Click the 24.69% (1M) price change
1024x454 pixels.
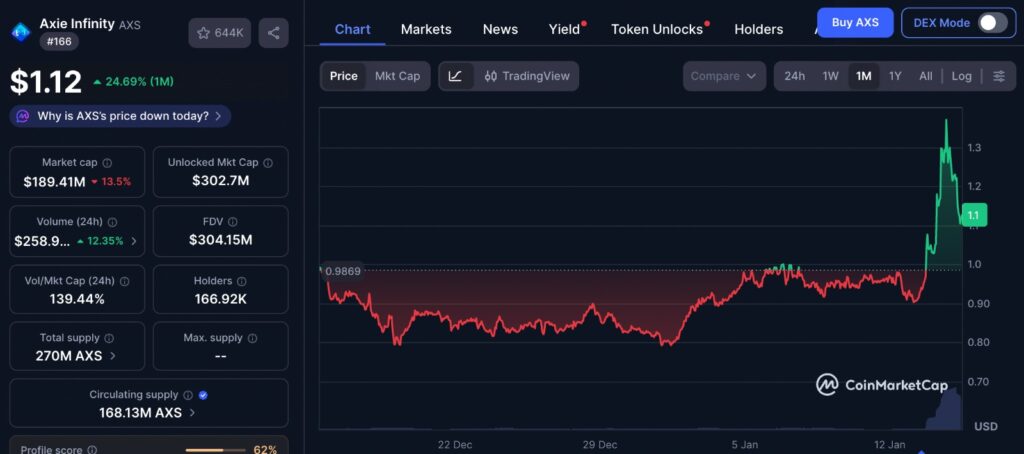[133, 82]
